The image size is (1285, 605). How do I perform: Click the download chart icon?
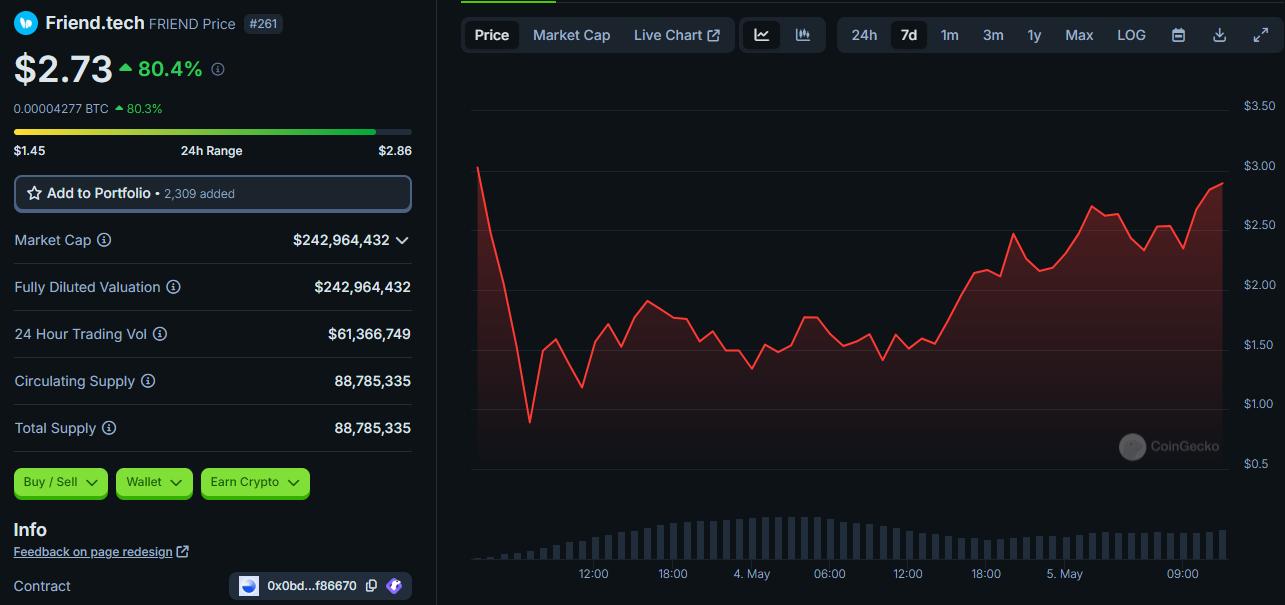[x=1219, y=35]
